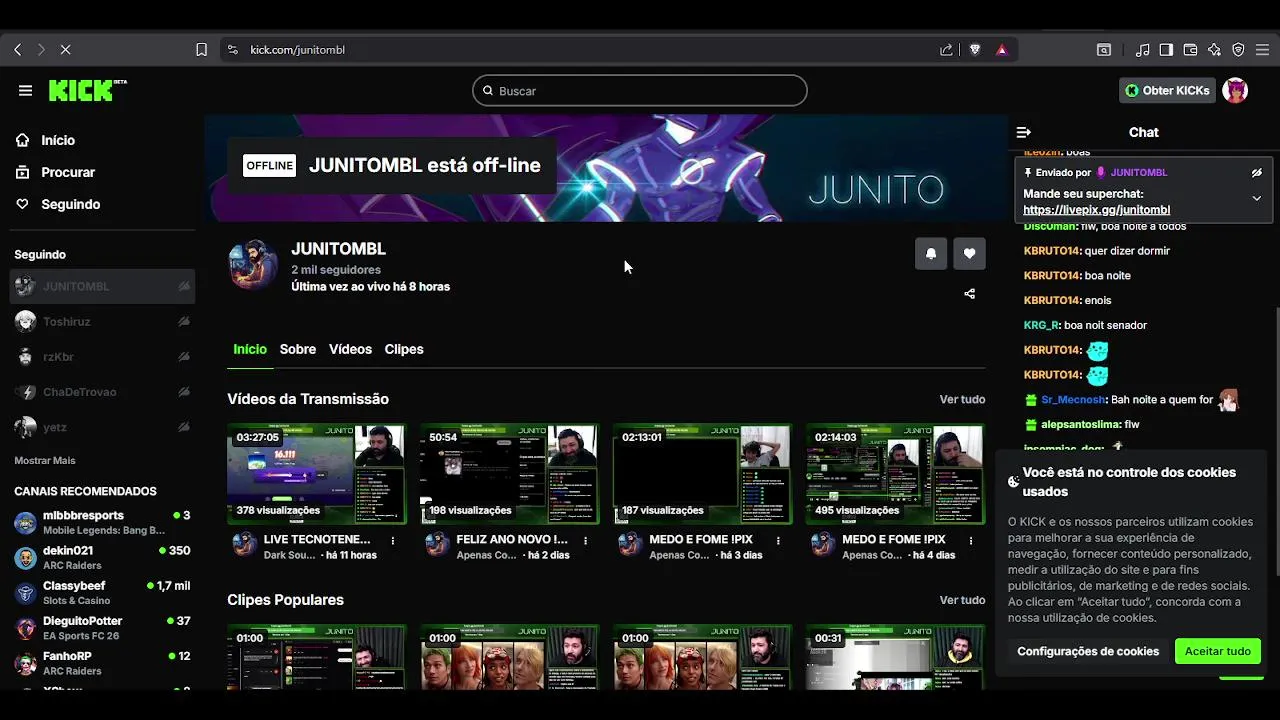The width and height of the screenshot is (1280, 720).
Task: Open recommended channel FanhoRP
Action: (102, 663)
